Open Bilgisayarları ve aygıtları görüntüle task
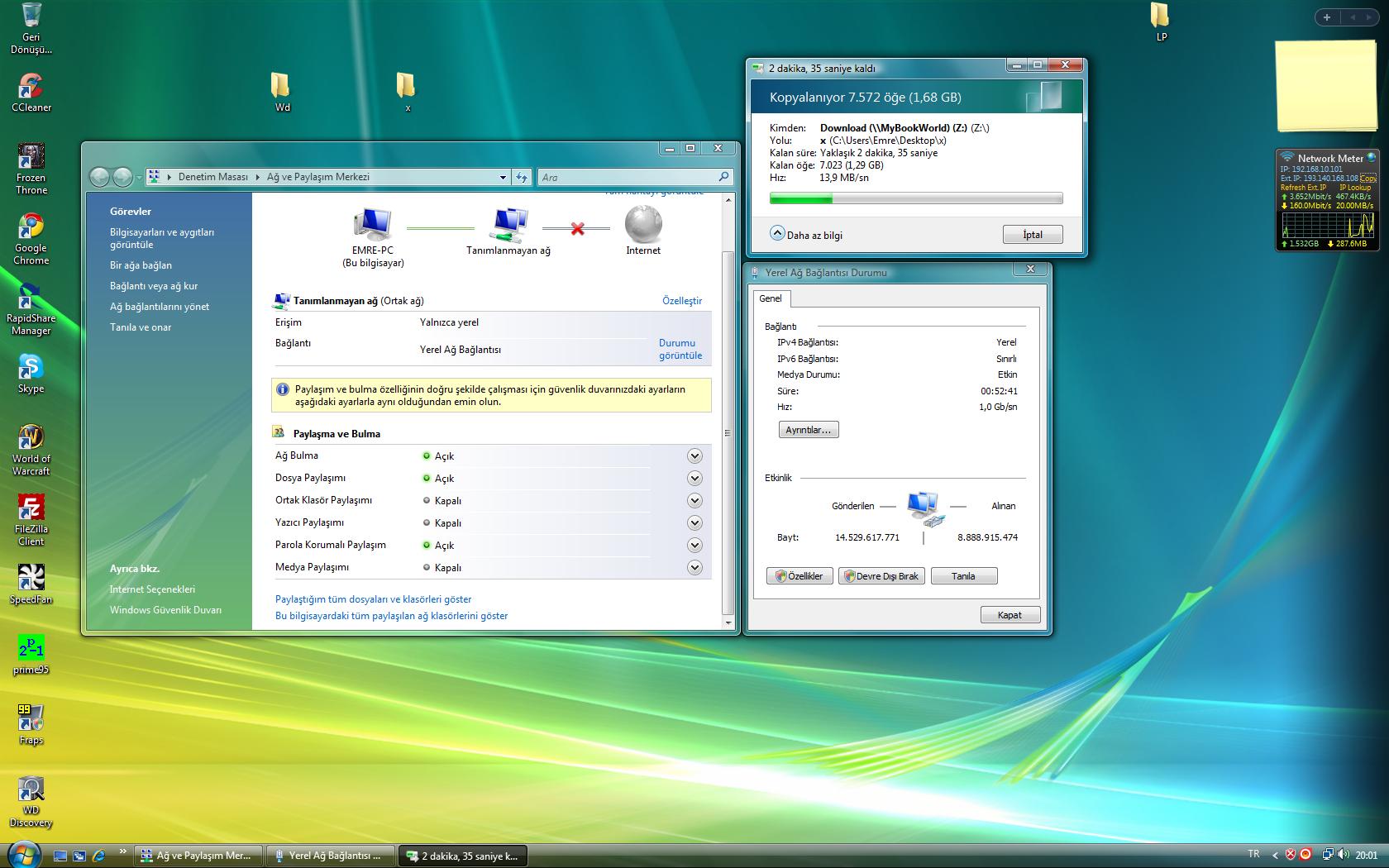The height and width of the screenshot is (868, 1389). click(162, 238)
